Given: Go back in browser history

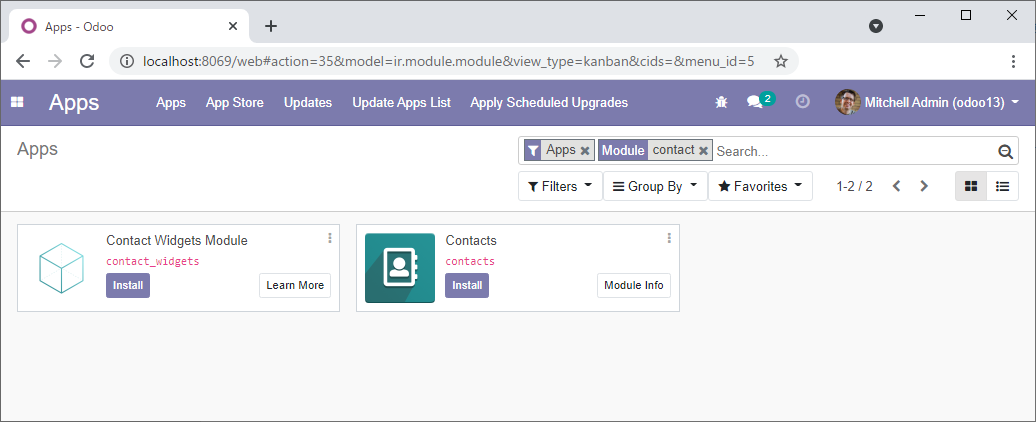Looking at the screenshot, I should 23,61.
